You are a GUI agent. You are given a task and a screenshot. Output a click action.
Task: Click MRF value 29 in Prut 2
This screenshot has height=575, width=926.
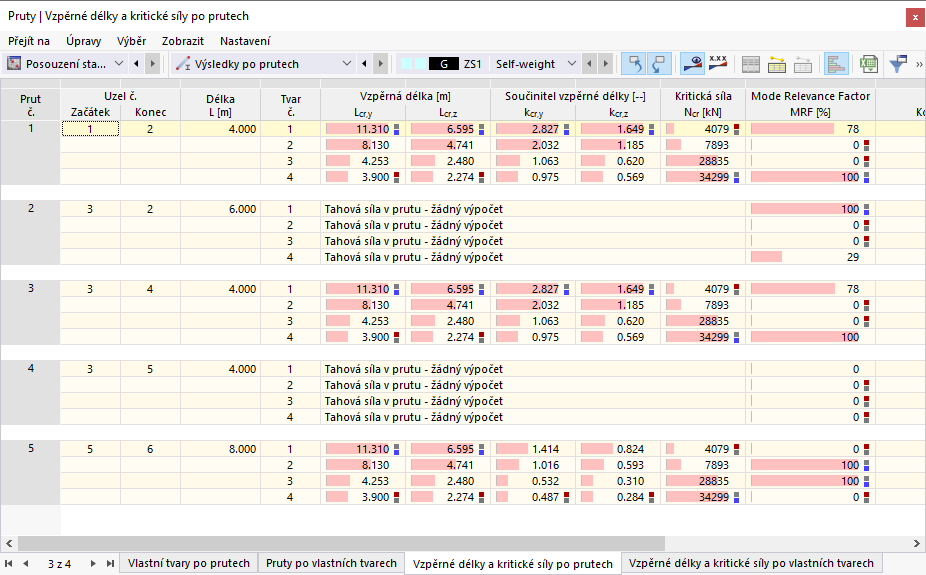click(x=810, y=257)
